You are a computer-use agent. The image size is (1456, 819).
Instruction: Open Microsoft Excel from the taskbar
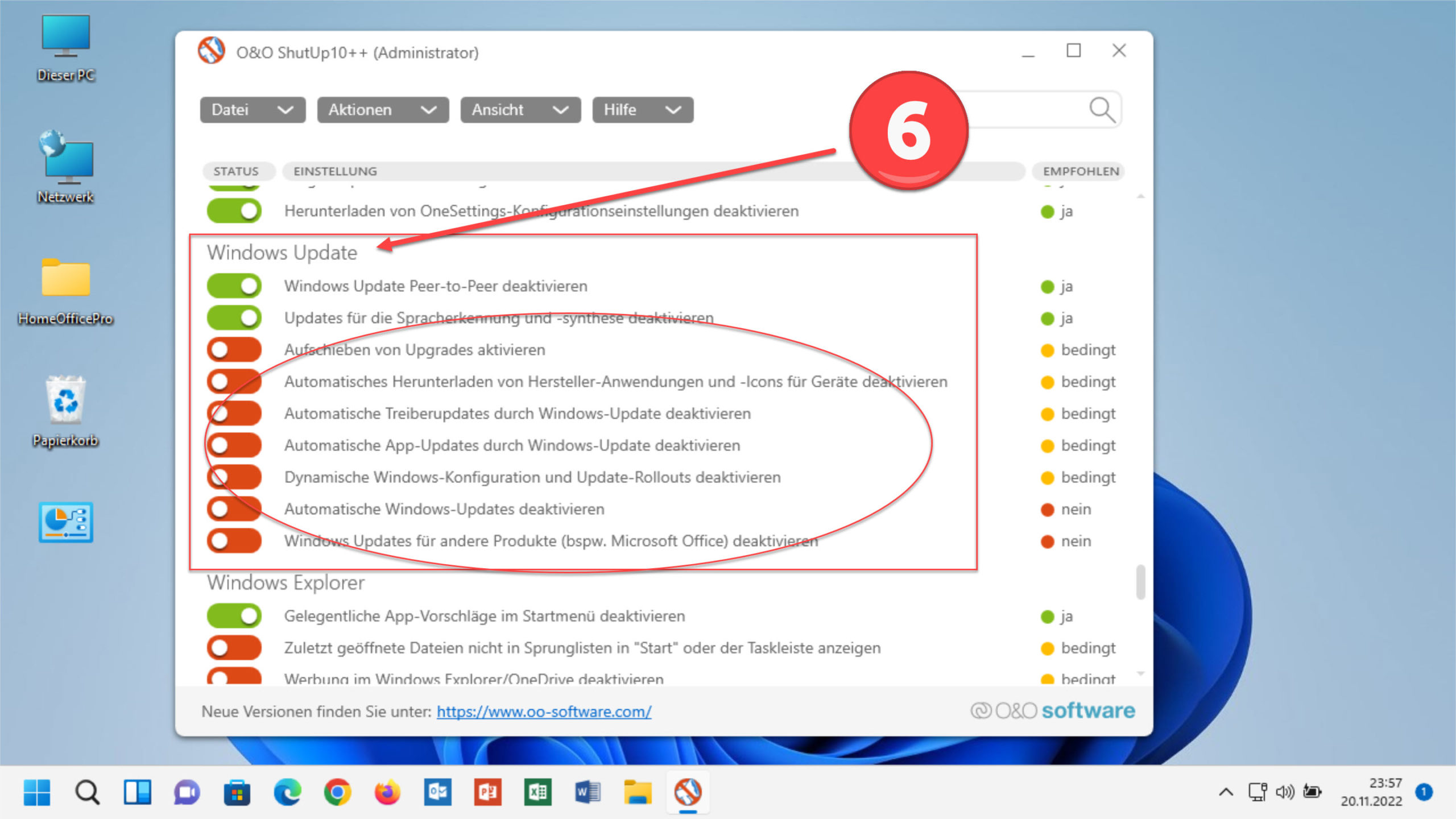tap(539, 791)
